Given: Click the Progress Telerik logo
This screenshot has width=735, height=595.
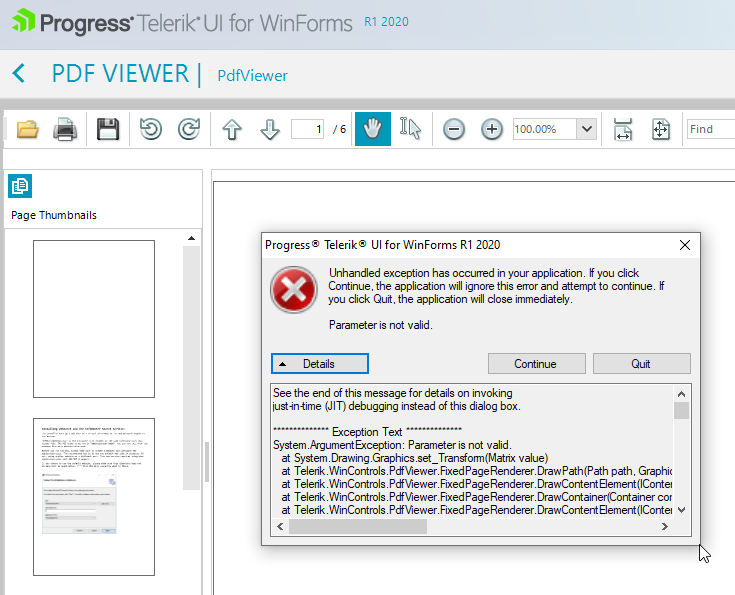Looking at the screenshot, I should (182, 23).
